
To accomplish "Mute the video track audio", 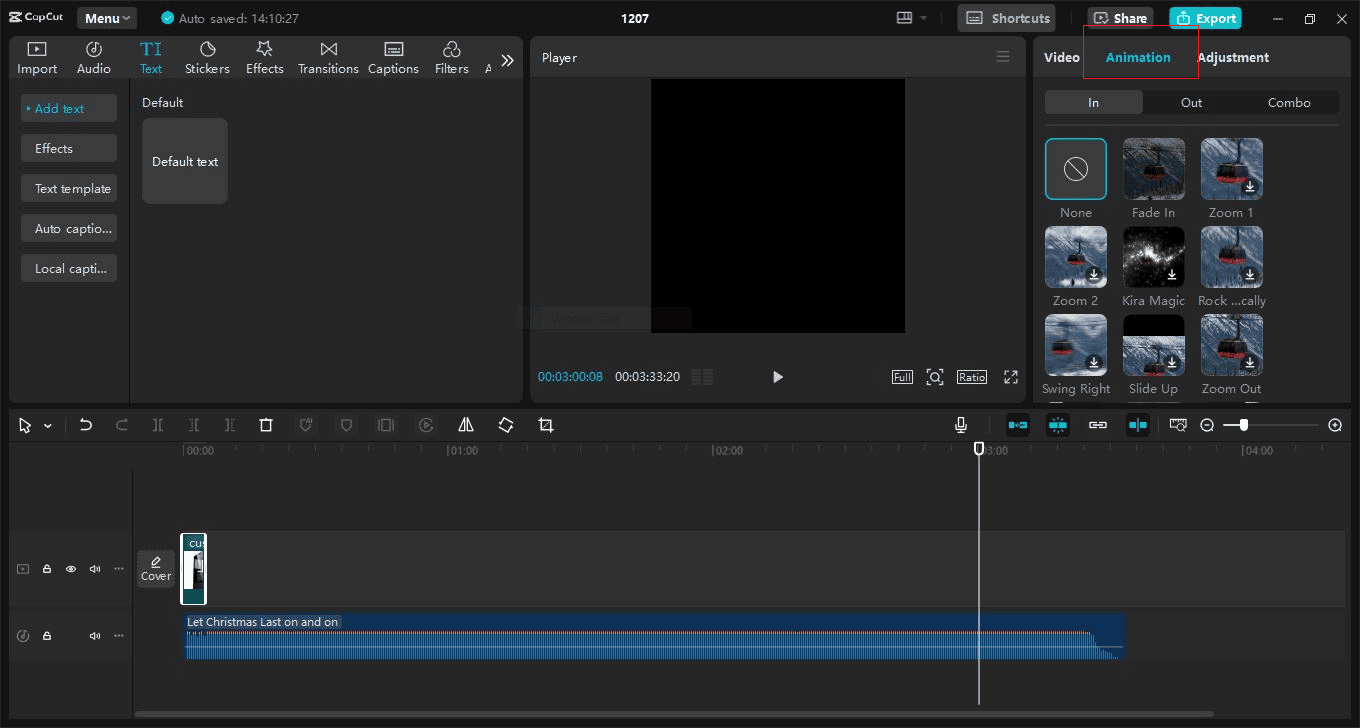I will 95,569.
